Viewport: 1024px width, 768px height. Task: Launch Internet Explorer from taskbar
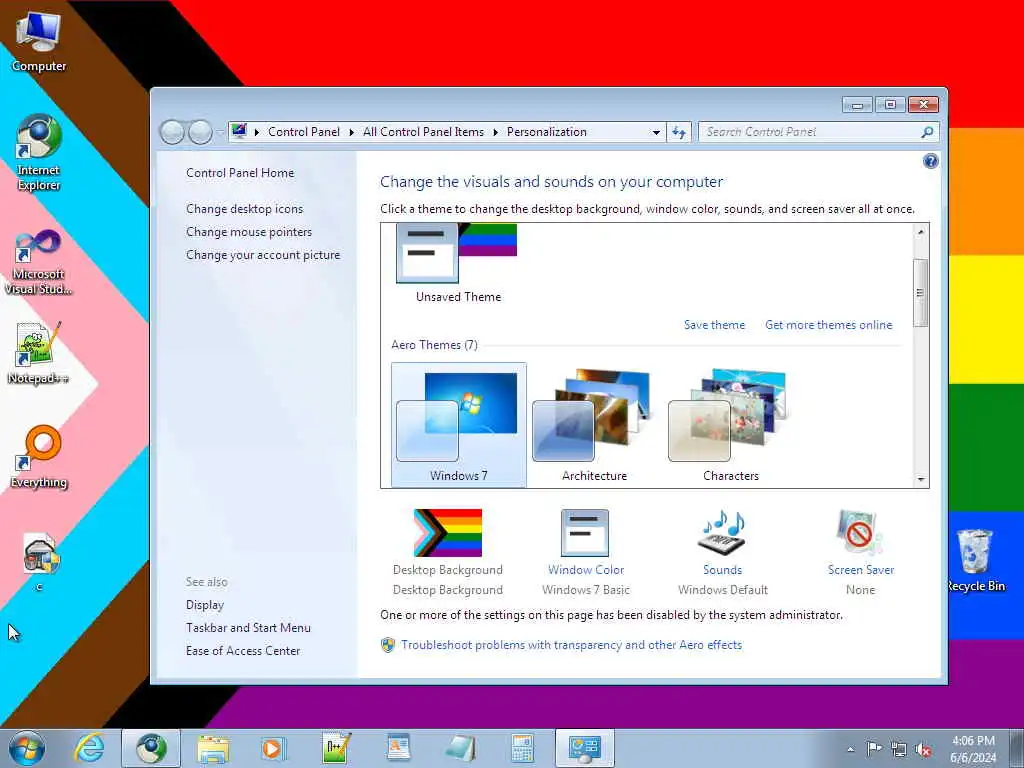[89, 748]
